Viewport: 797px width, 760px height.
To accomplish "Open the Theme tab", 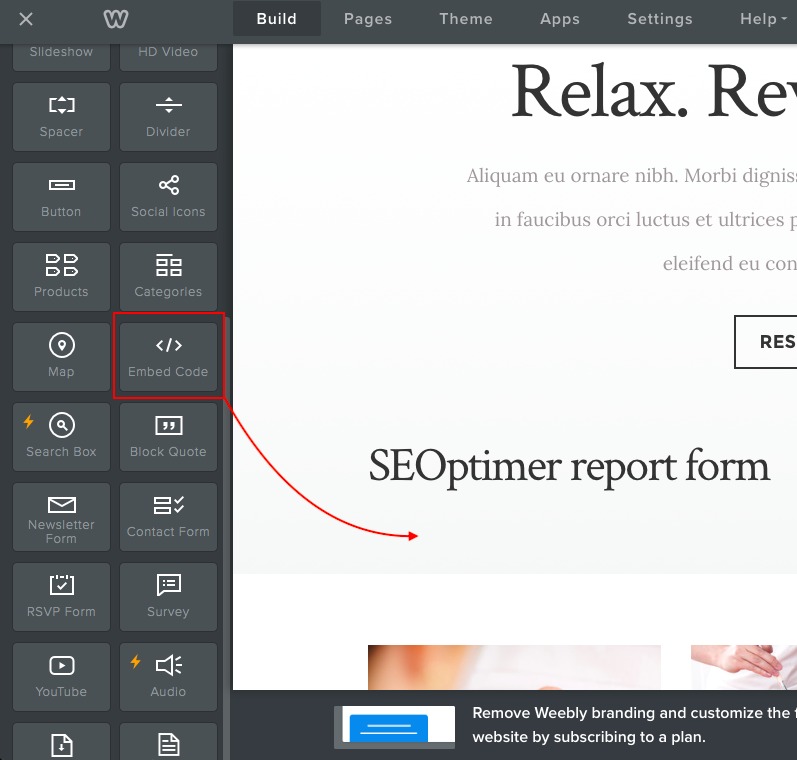I will point(466,19).
